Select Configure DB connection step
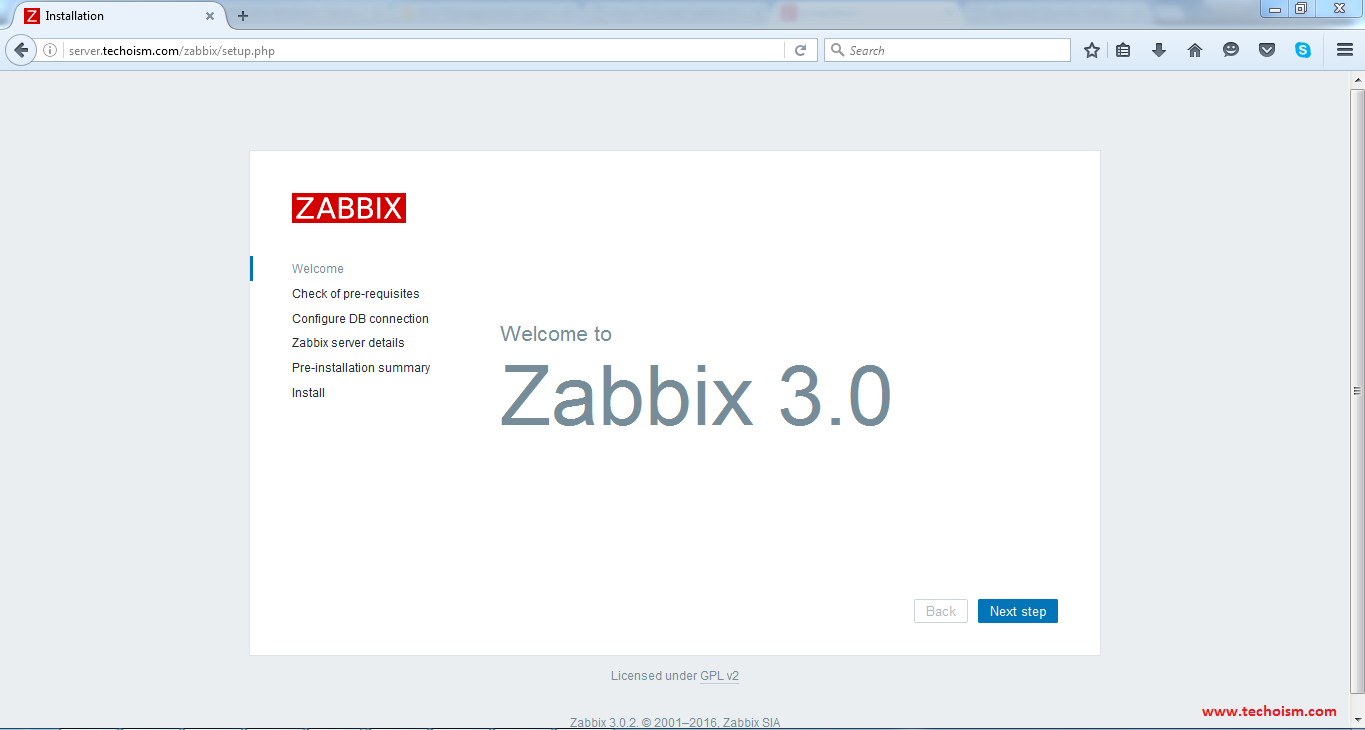This screenshot has width=1365, height=730. click(x=360, y=319)
